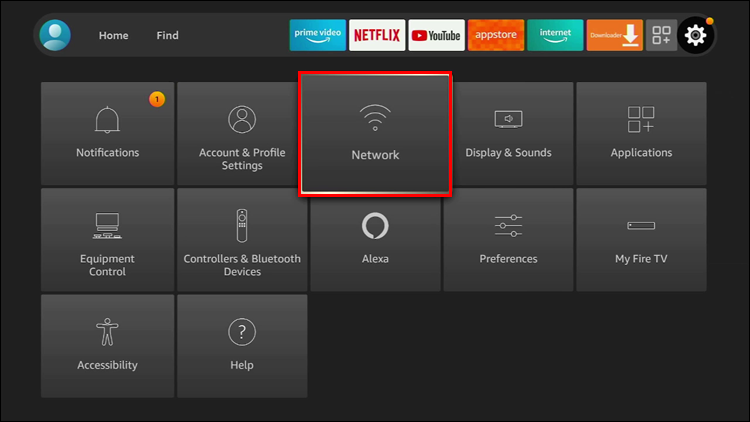
Task: Switch to the Find tab
Action: [167, 35]
